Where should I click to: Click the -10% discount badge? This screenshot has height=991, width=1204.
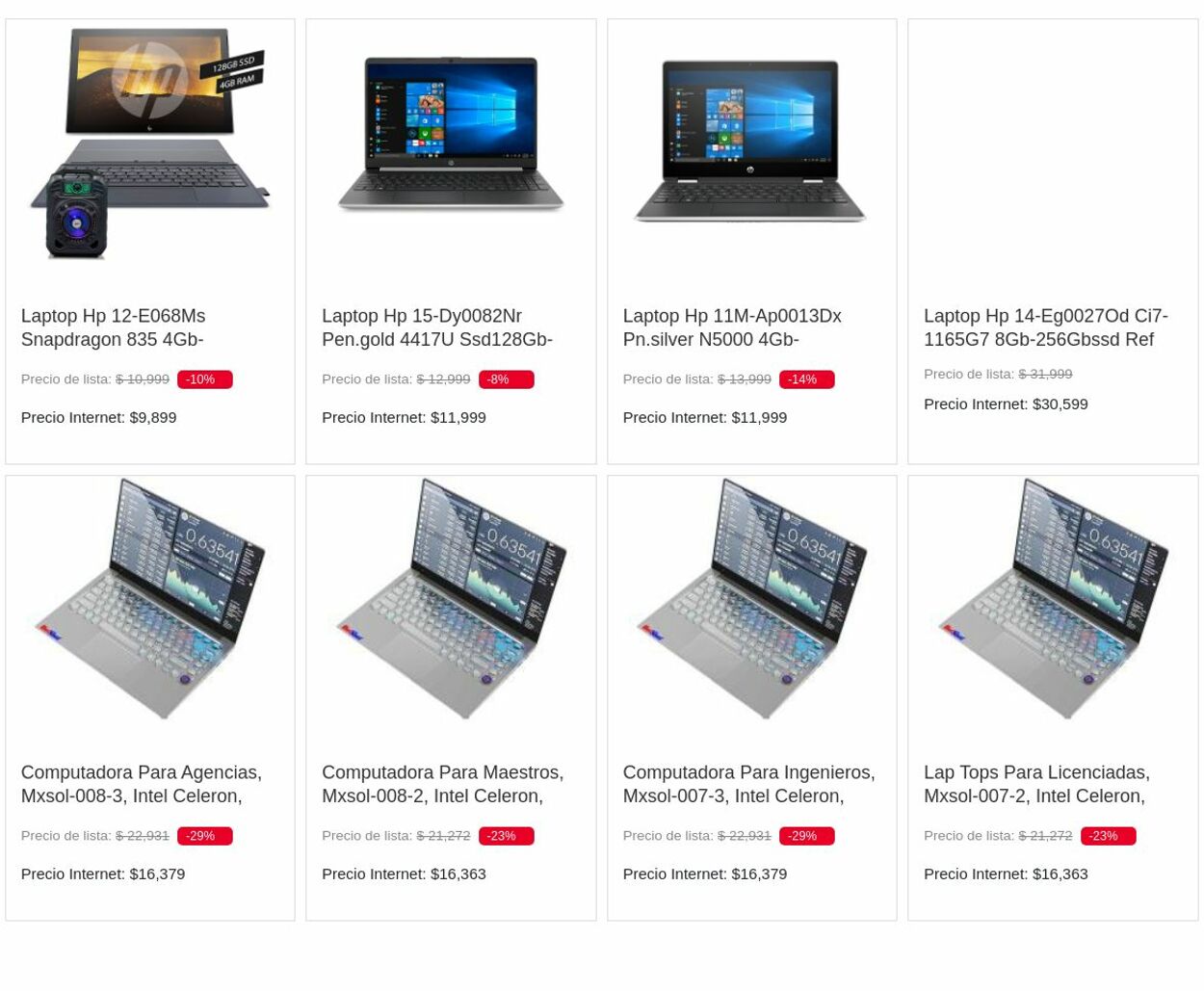pyautogui.click(x=204, y=379)
